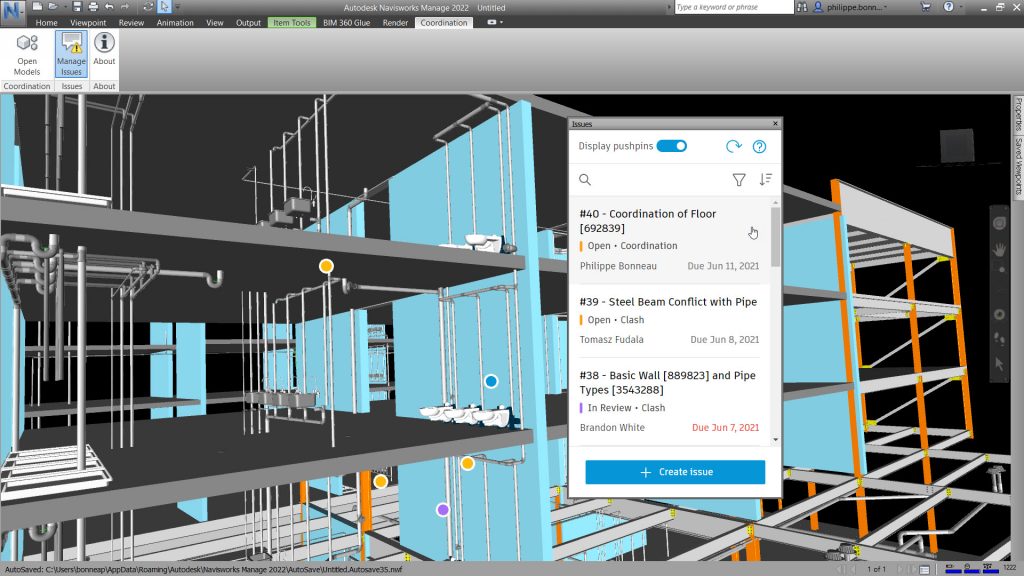The height and width of the screenshot is (576, 1024).
Task: Click the ViewCube in the viewport corner
Action: point(957,146)
